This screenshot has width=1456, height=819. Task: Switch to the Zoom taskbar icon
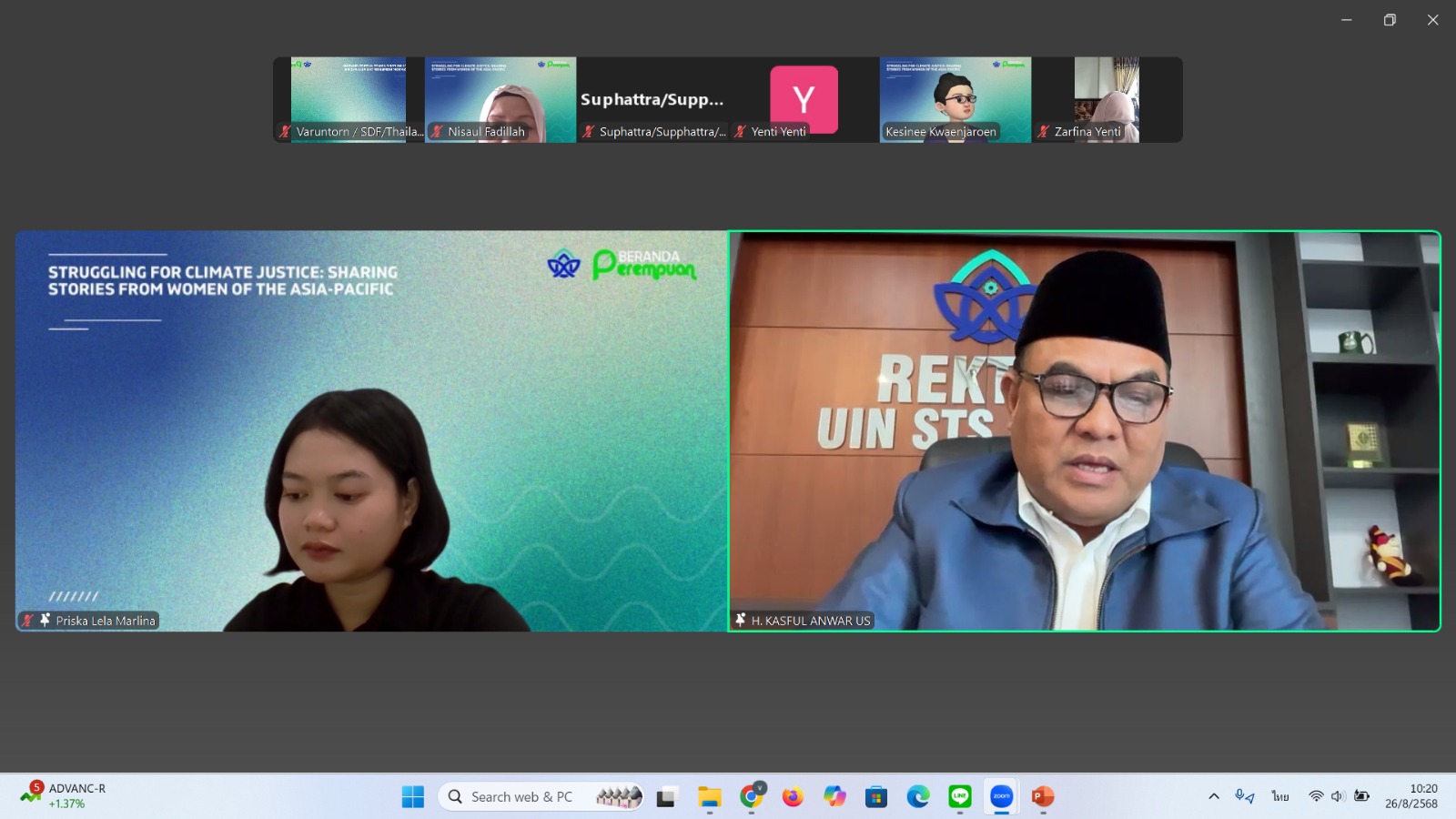pos(1002,797)
